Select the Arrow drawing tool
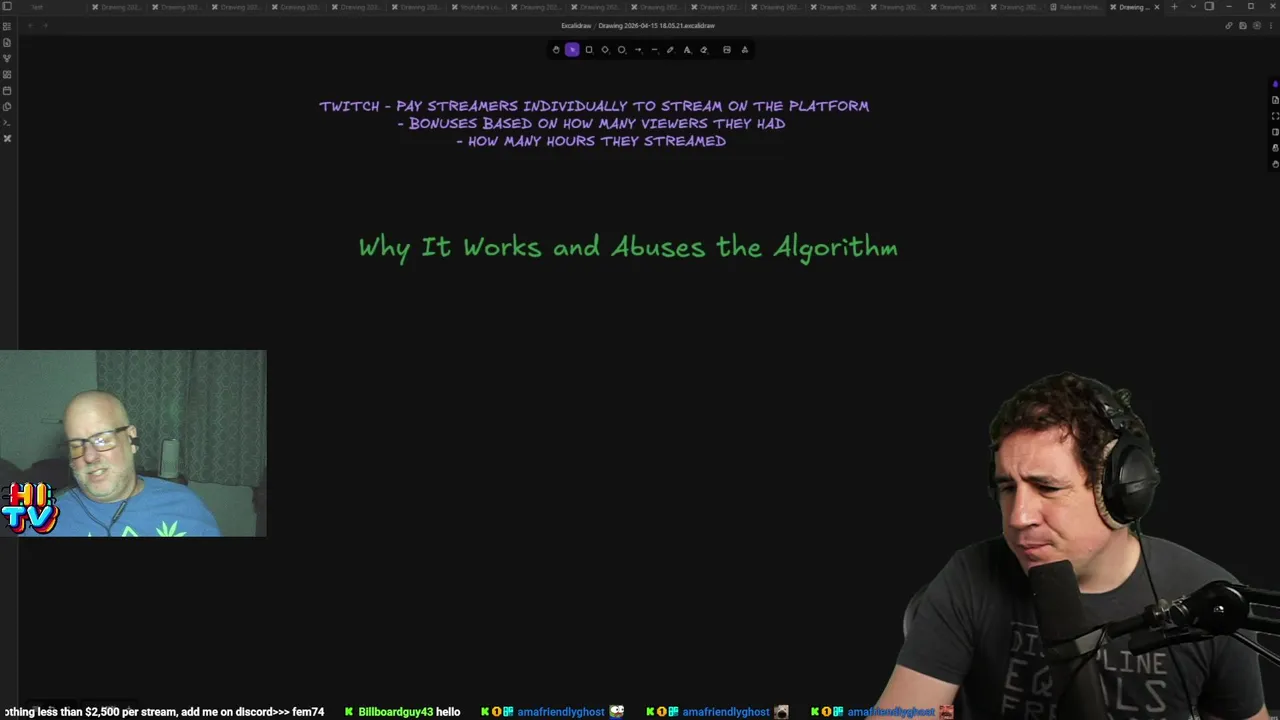 pyautogui.click(x=638, y=50)
